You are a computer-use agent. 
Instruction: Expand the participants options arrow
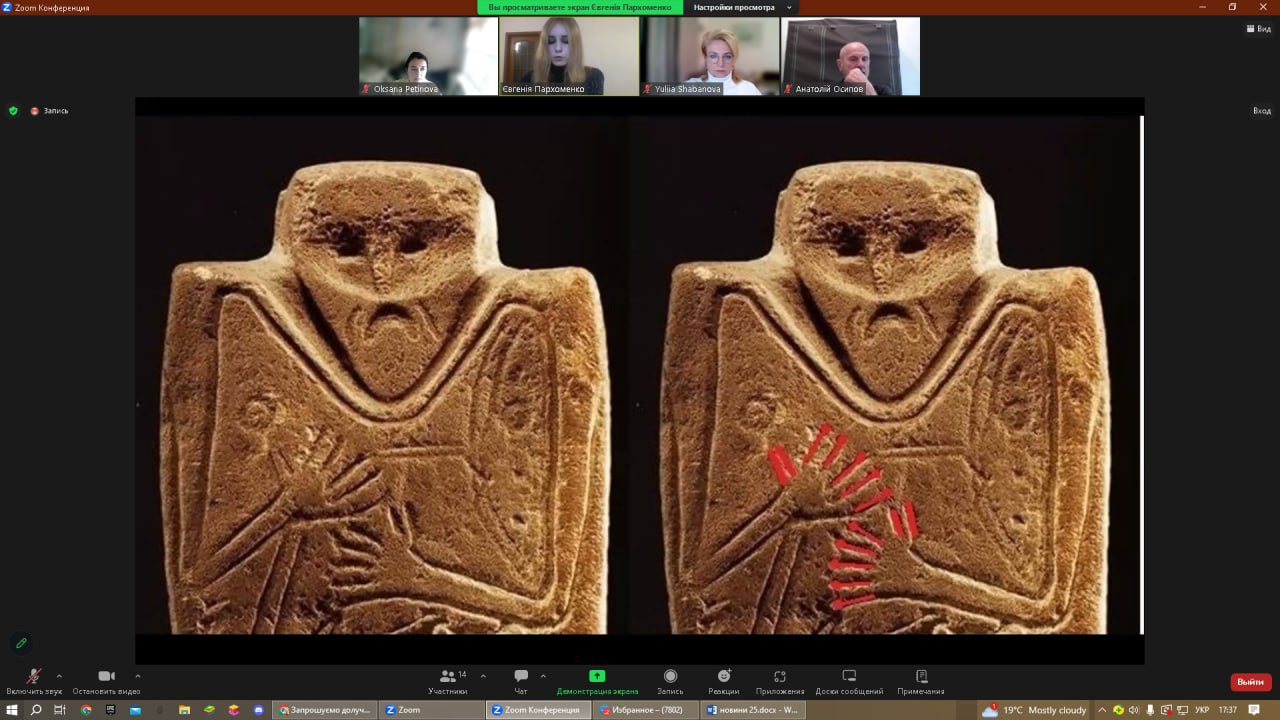coord(483,676)
